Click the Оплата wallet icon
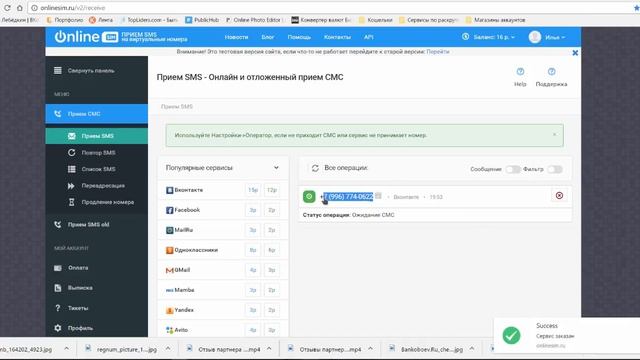 tap(58, 268)
